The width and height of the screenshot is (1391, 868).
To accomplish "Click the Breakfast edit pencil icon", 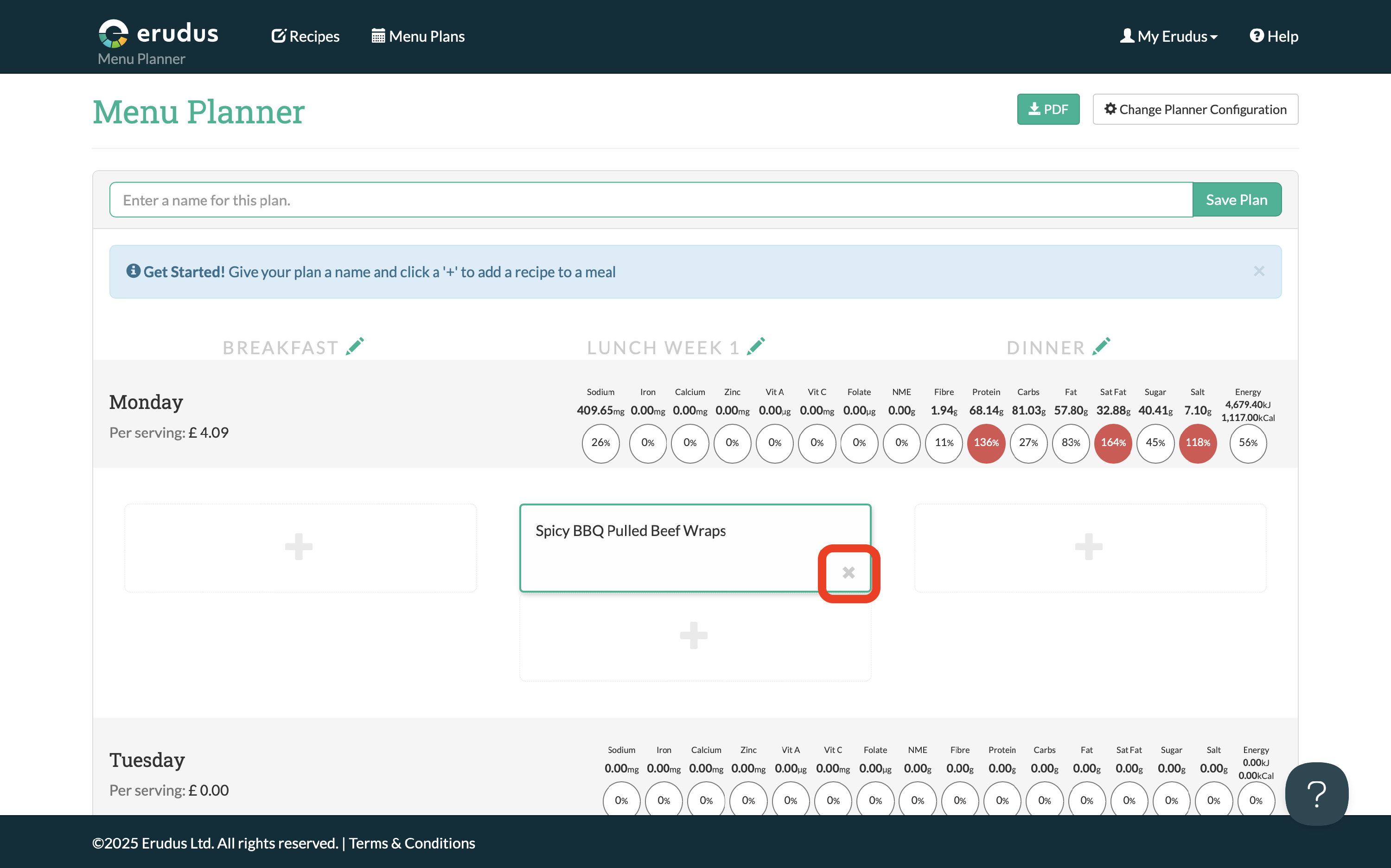I will [355, 347].
